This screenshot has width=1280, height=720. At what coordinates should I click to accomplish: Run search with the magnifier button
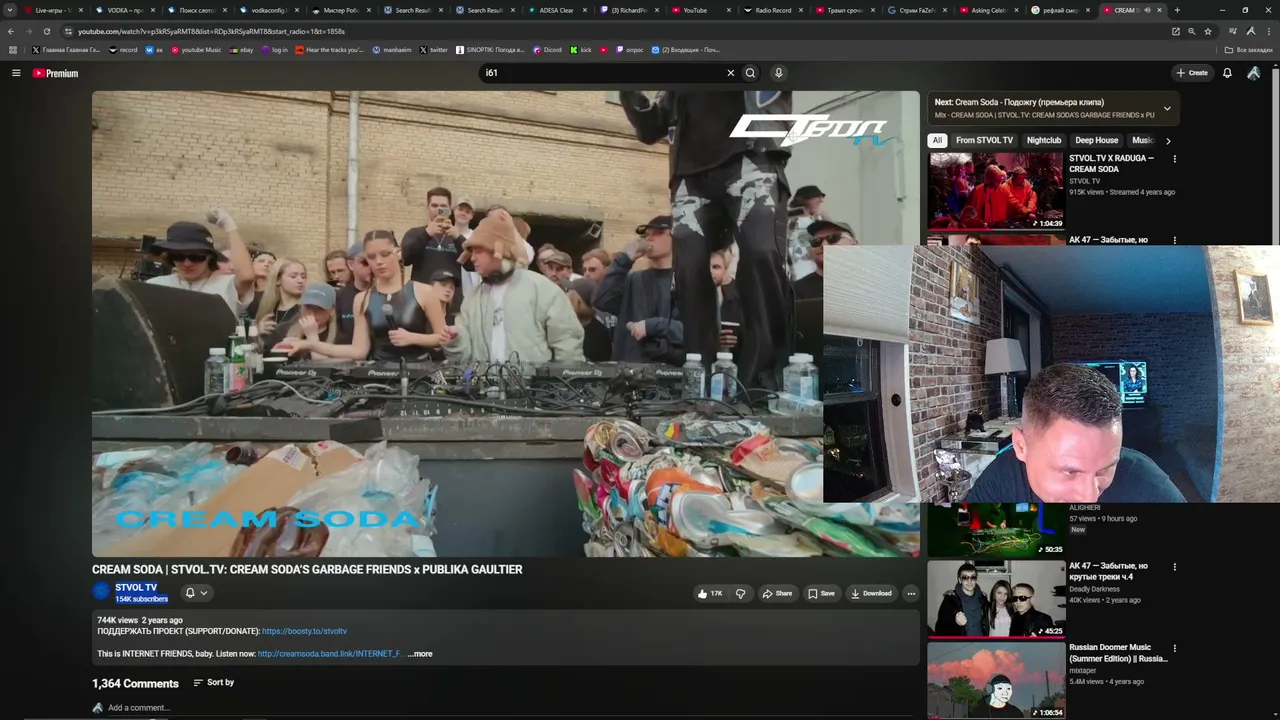point(750,73)
